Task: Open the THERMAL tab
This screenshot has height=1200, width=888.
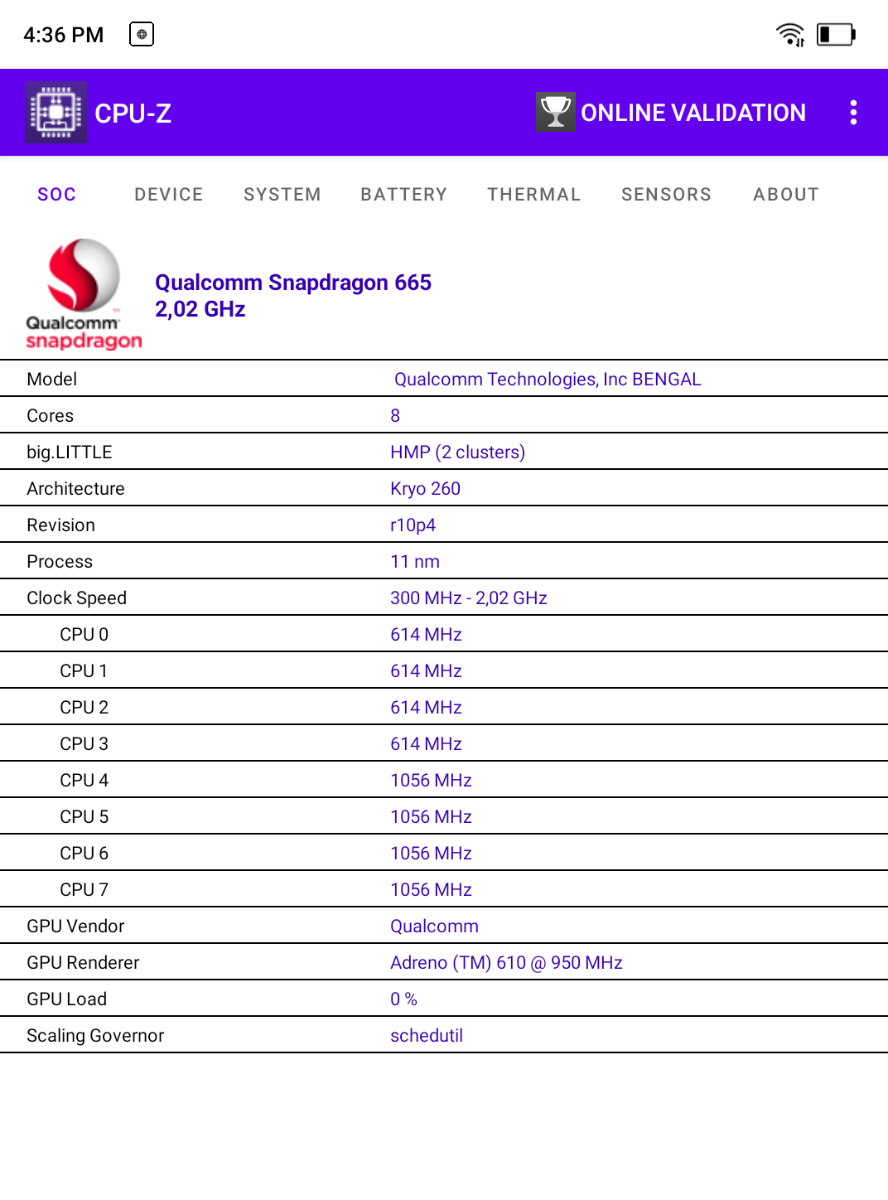Action: pyautogui.click(x=534, y=195)
